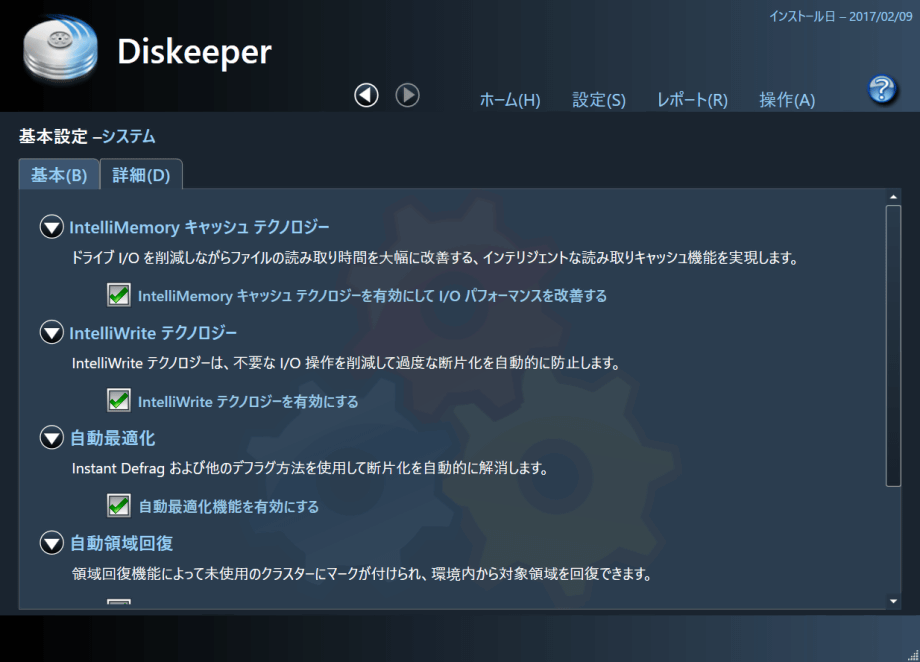Switch to the 詳細(D) tab
The width and height of the screenshot is (920, 662).
point(141,174)
